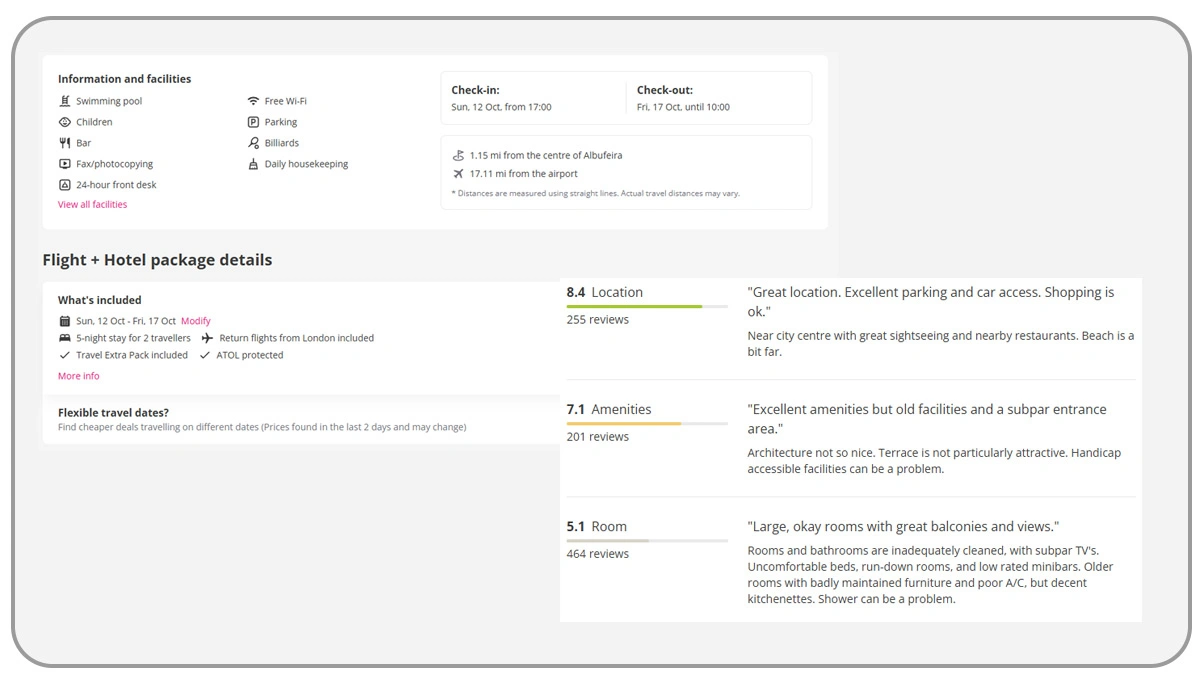Click the Bar fork-and-knife icon
The width and height of the screenshot is (1202, 684).
[65, 142]
